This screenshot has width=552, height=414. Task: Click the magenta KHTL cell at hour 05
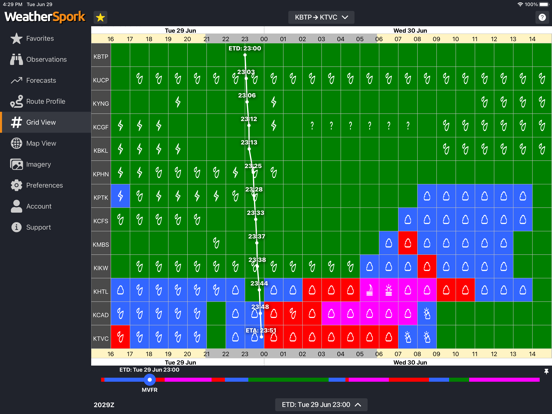tap(369, 290)
